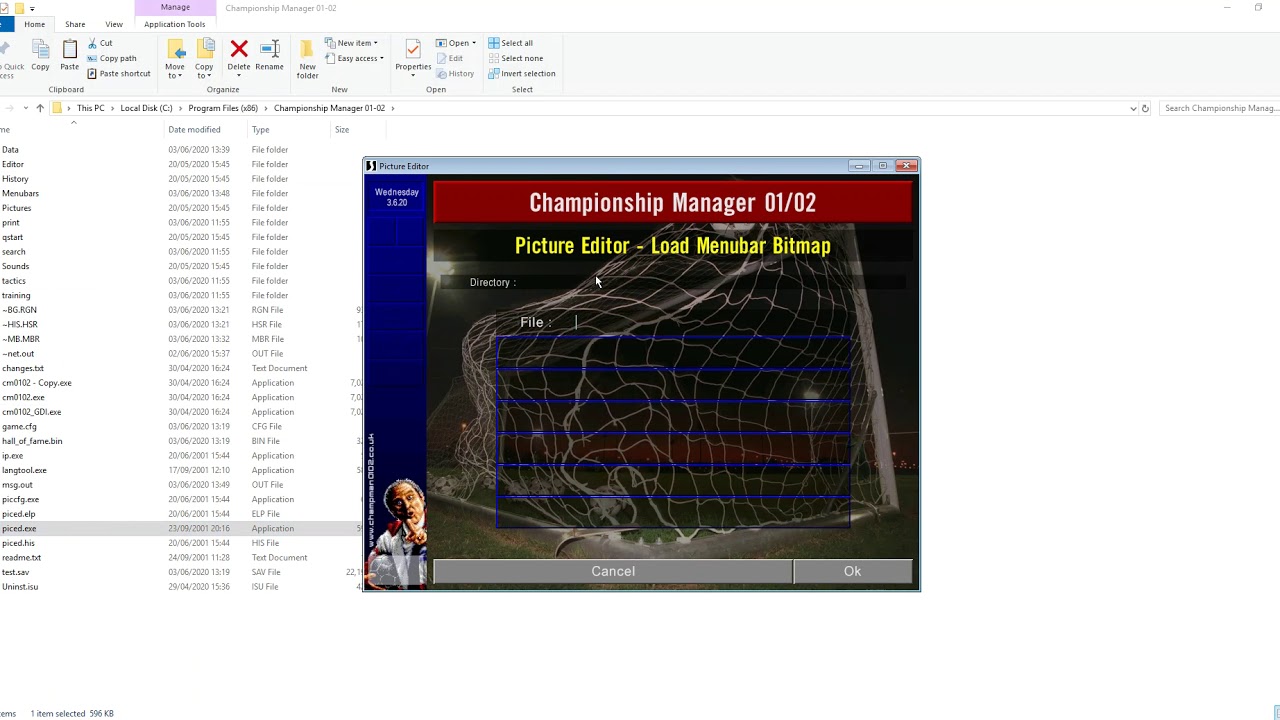Select the readme.txt file
The width and height of the screenshot is (1280, 720).
pos(21,557)
